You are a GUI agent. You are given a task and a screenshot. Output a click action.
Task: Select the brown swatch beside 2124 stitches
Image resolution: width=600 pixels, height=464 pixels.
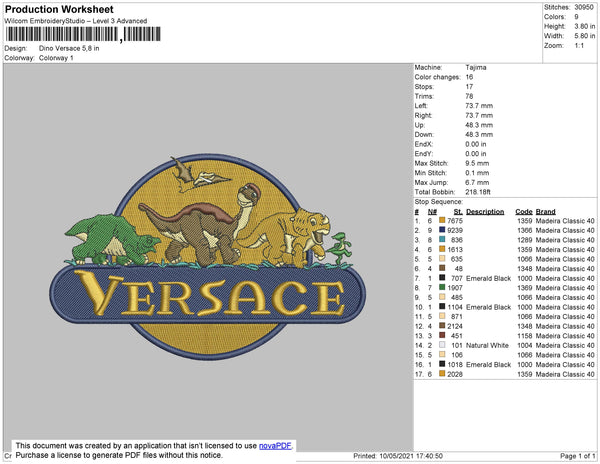coord(442,326)
